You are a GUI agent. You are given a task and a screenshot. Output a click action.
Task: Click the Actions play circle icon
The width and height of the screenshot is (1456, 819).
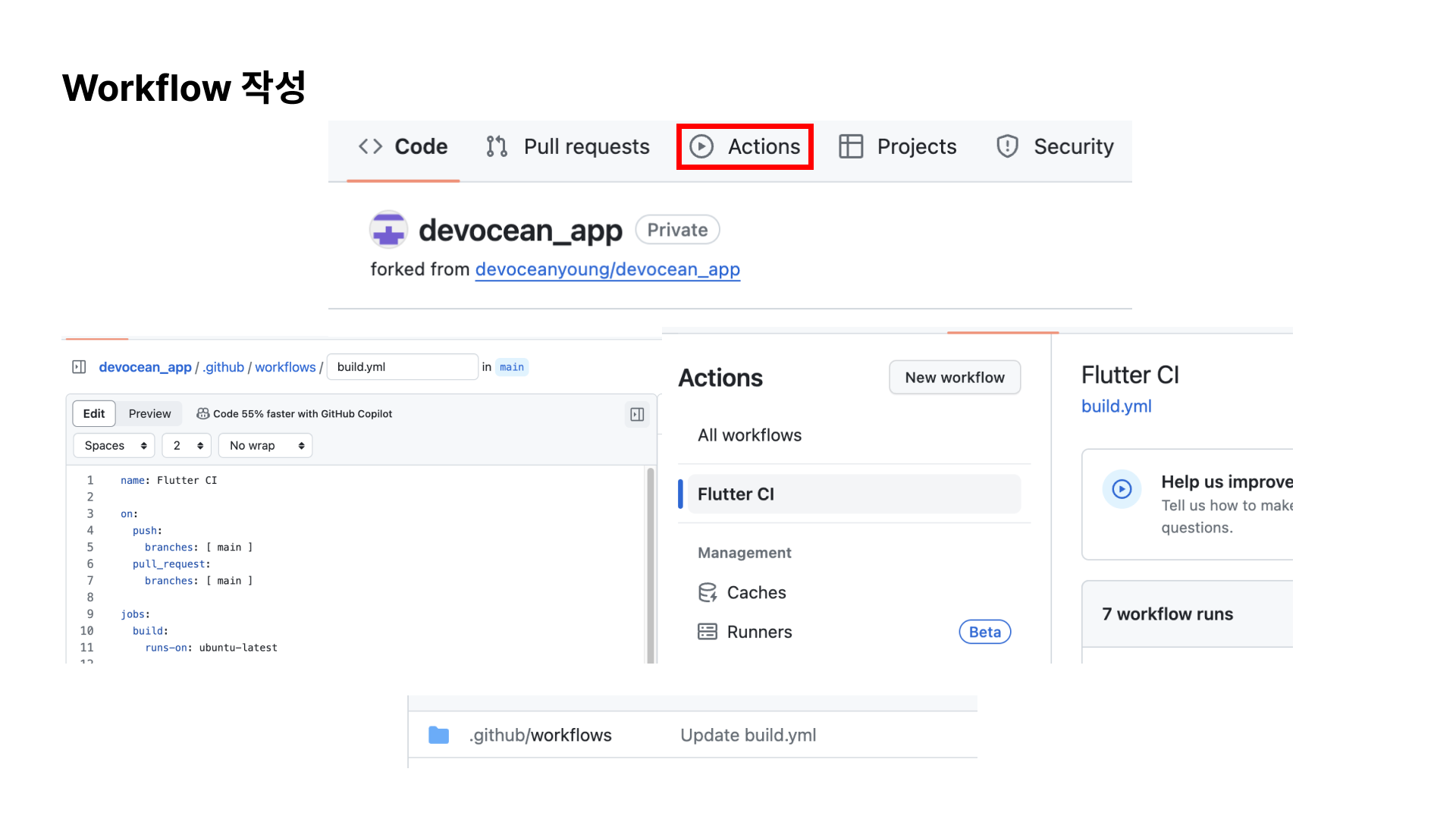701,146
